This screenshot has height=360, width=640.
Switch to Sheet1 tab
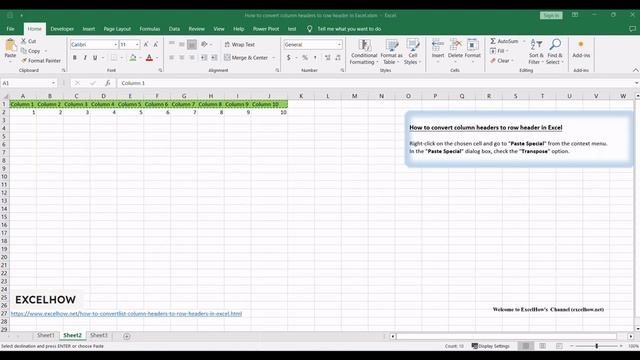point(45,335)
